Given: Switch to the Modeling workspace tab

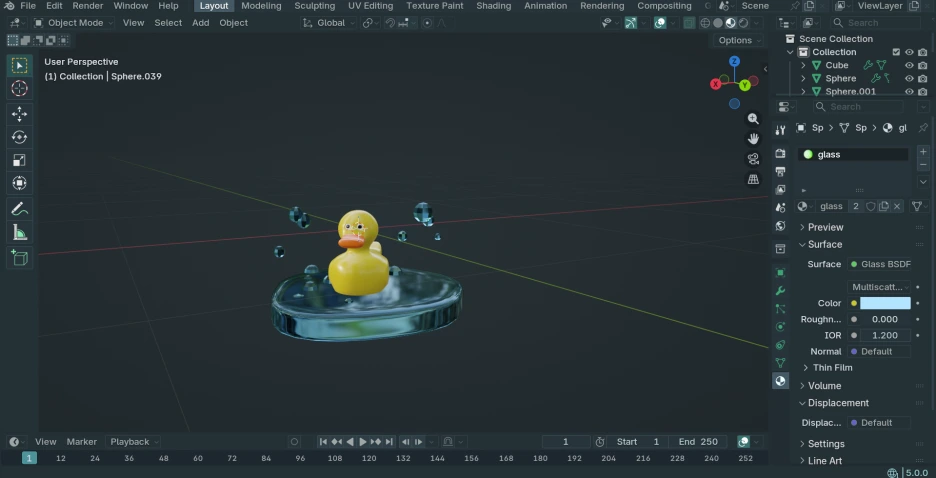Looking at the screenshot, I should coord(261,6).
